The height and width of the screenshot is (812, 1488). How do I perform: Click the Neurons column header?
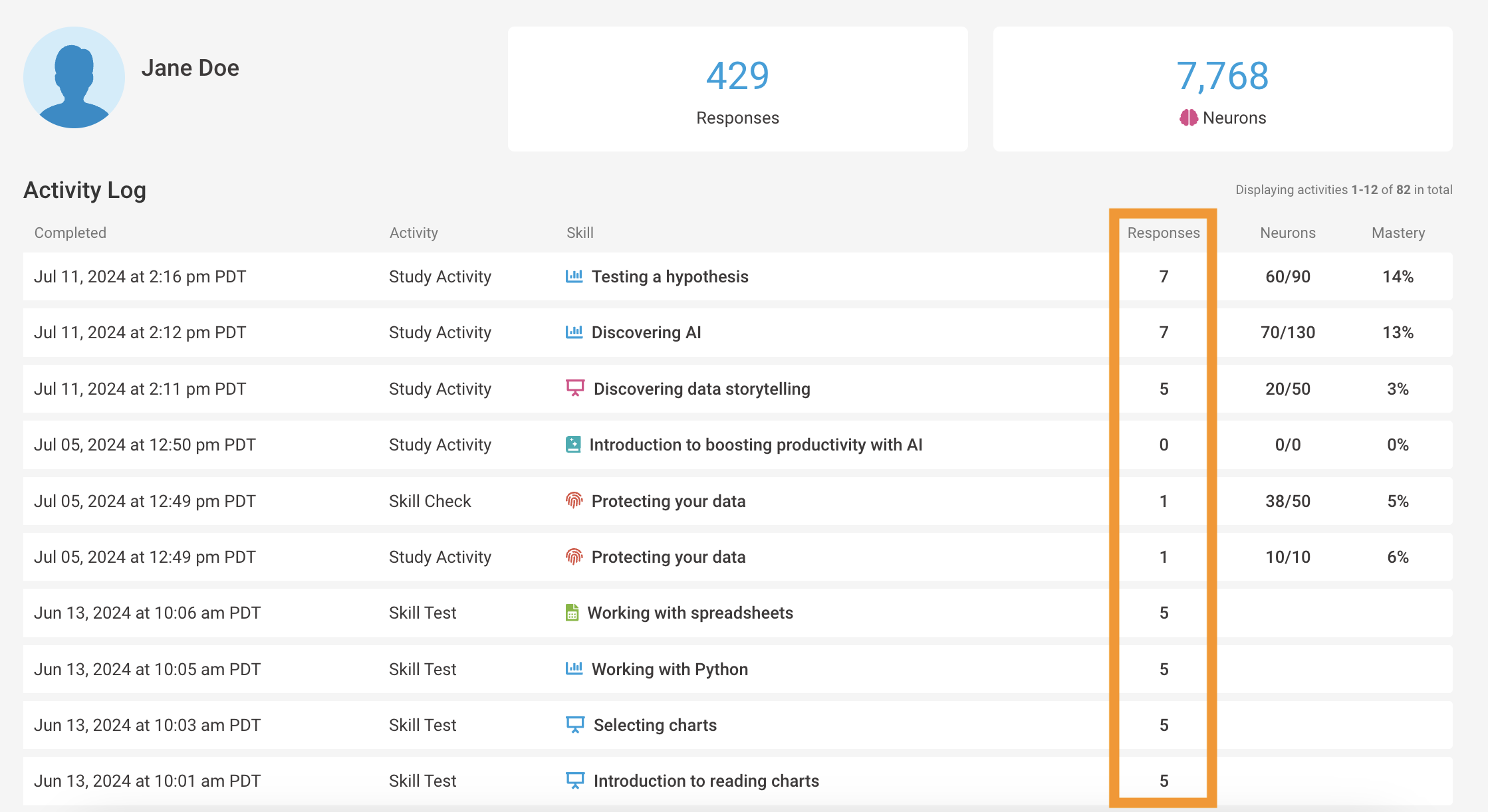coord(1288,233)
